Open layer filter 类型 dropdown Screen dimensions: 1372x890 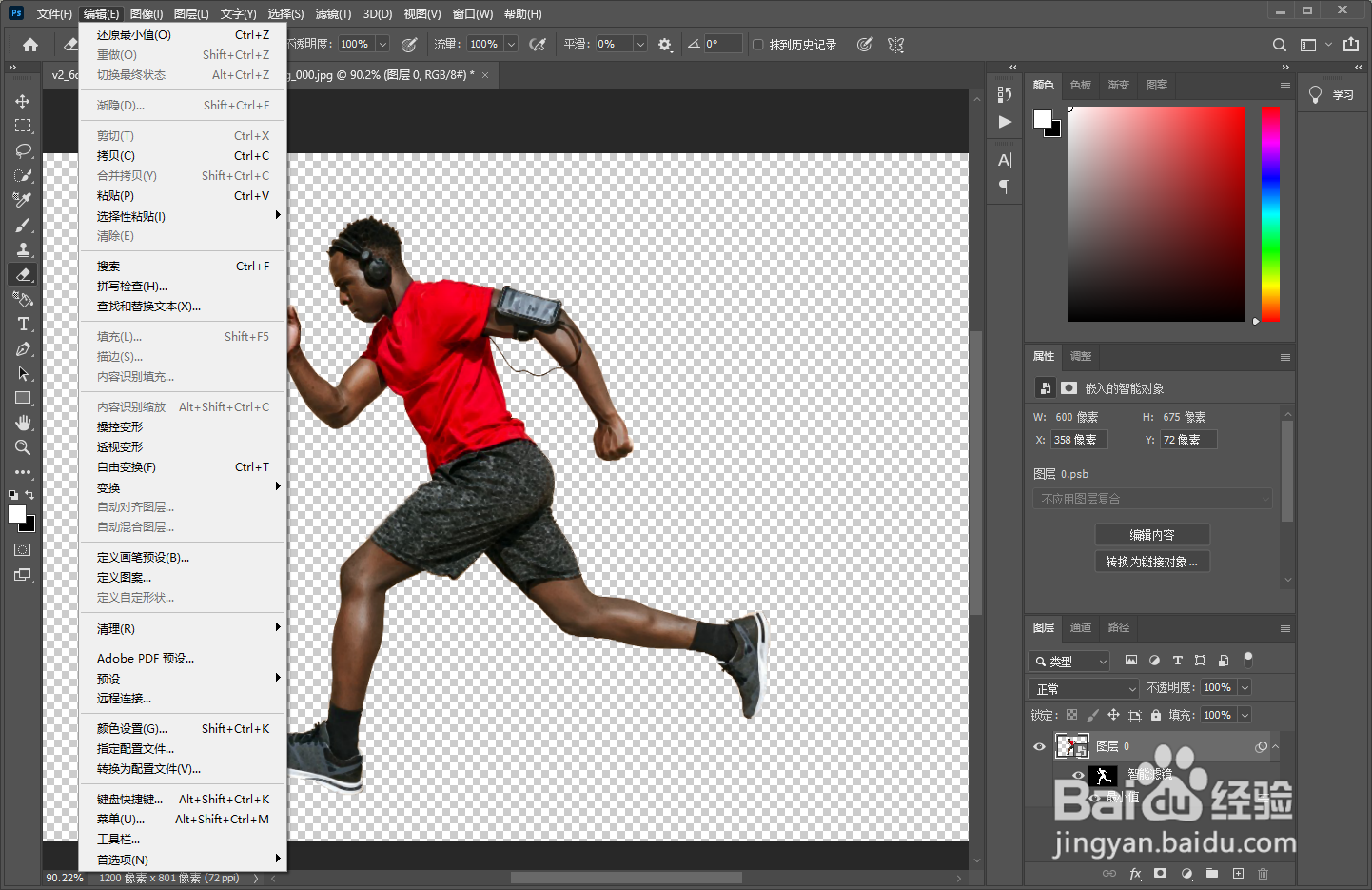coord(1071,661)
